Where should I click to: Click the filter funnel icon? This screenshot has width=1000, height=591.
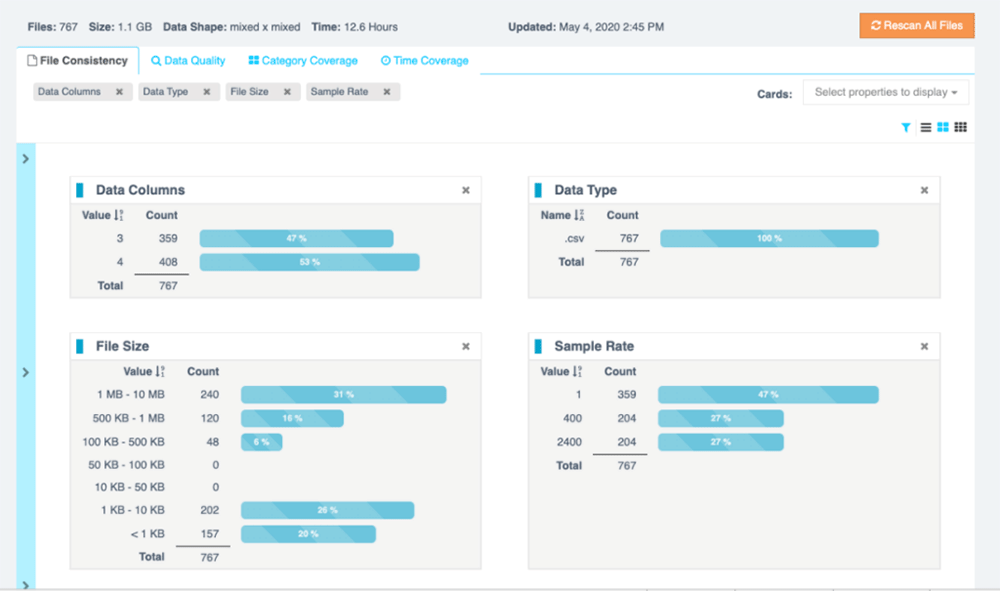point(906,128)
